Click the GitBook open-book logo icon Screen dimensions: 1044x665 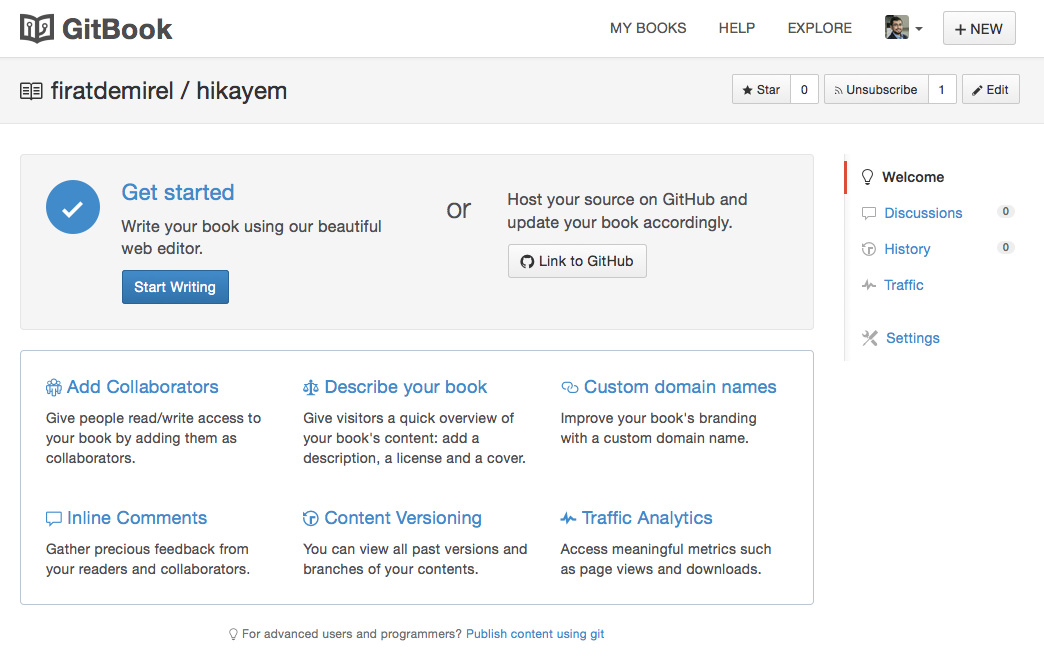(x=37, y=29)
